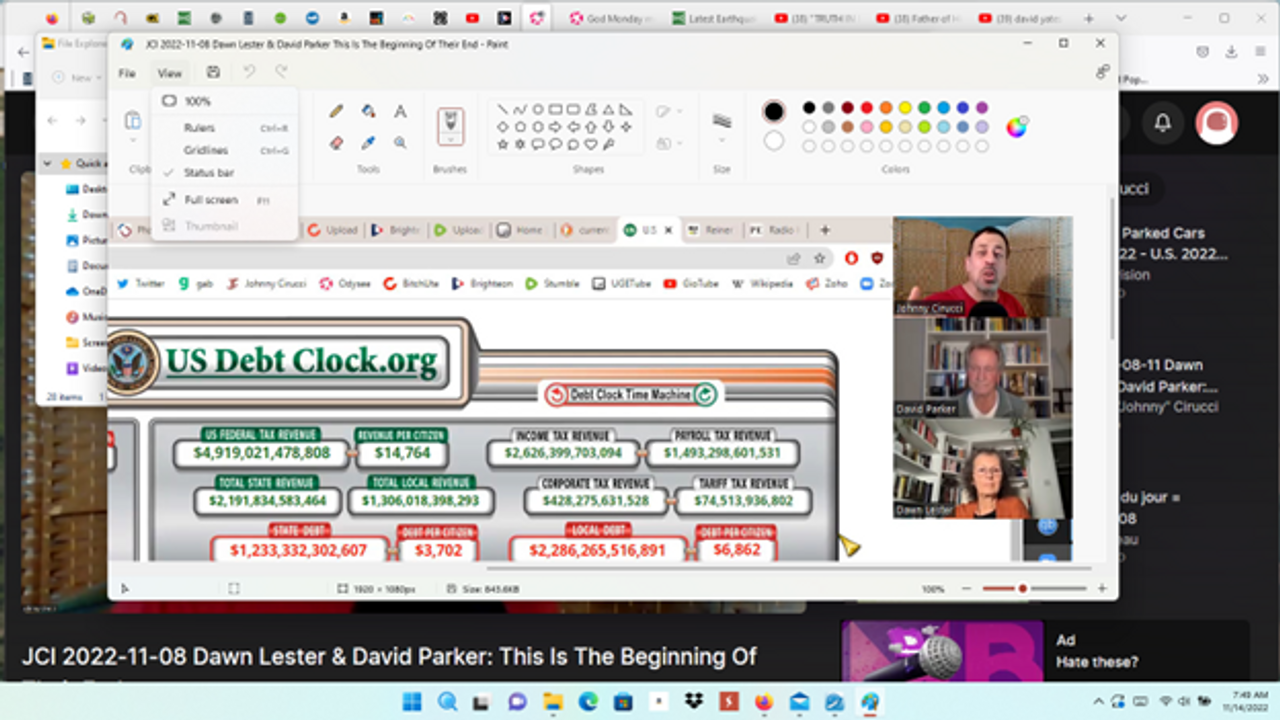
Task: Click the Save icon in title bar
Action: (213, 72)
